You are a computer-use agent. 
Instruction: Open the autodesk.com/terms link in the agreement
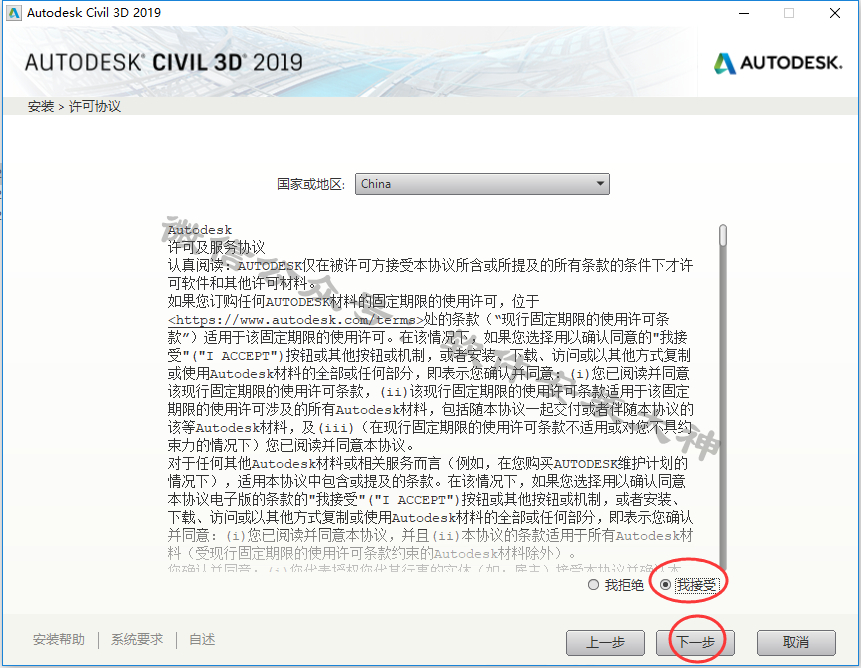point(296,319)
